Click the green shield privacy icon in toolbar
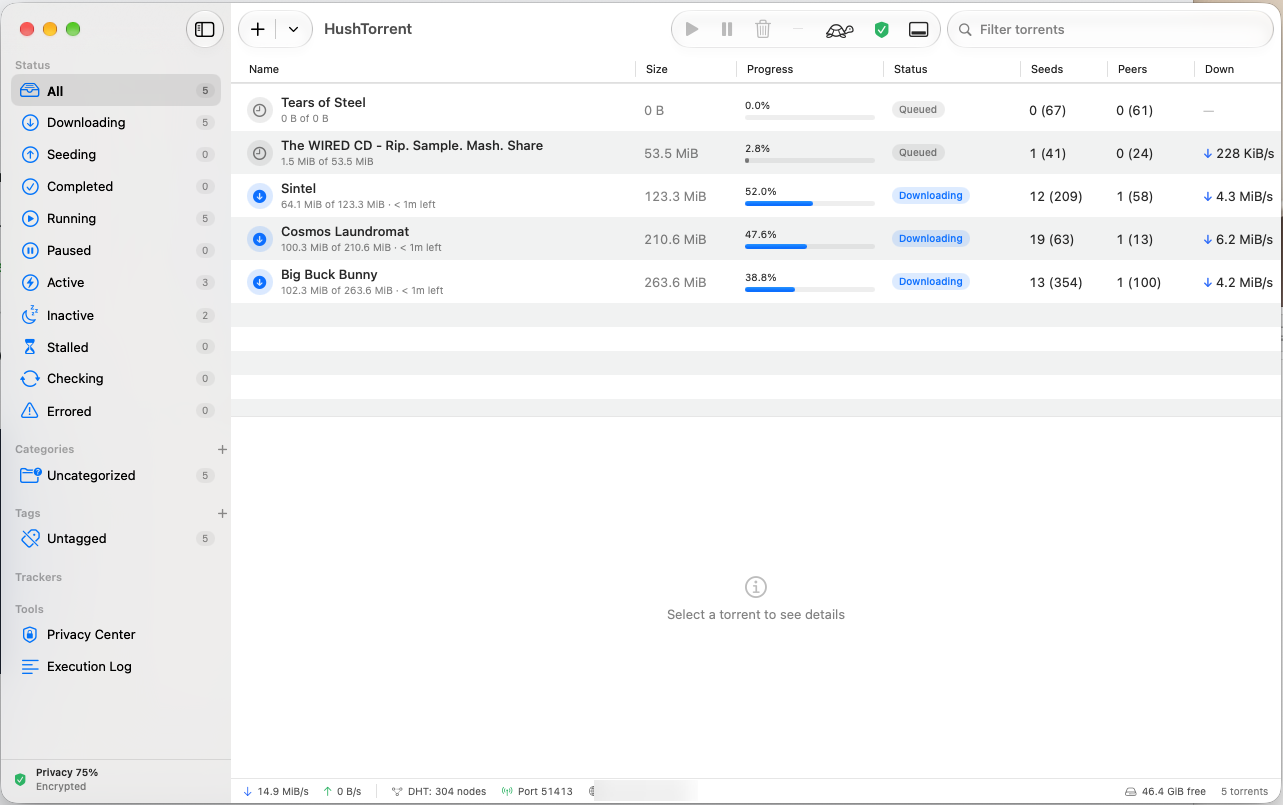The height and width of the screenshot is (805, 1283). pyautogui.click(x=881, y=30)
